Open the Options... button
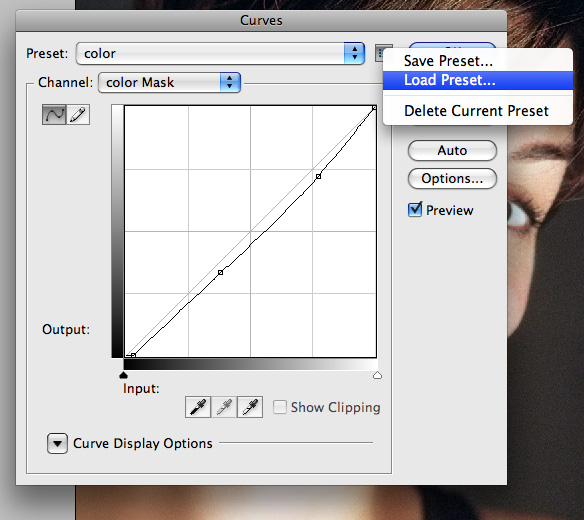 click(452, 179)
